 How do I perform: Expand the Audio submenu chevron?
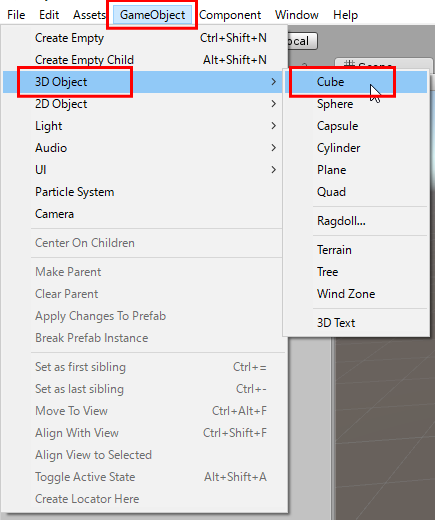pos(273,148)
